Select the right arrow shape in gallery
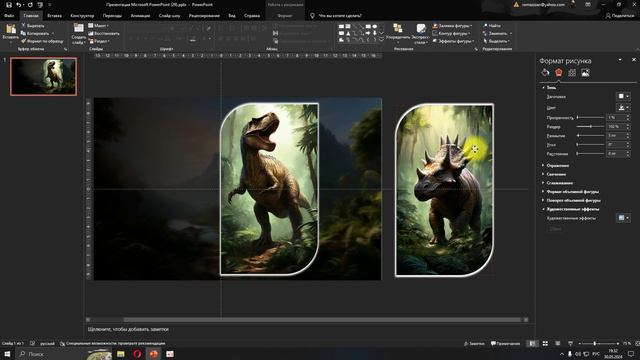640x360 pixels. click(x=368, y=33)
